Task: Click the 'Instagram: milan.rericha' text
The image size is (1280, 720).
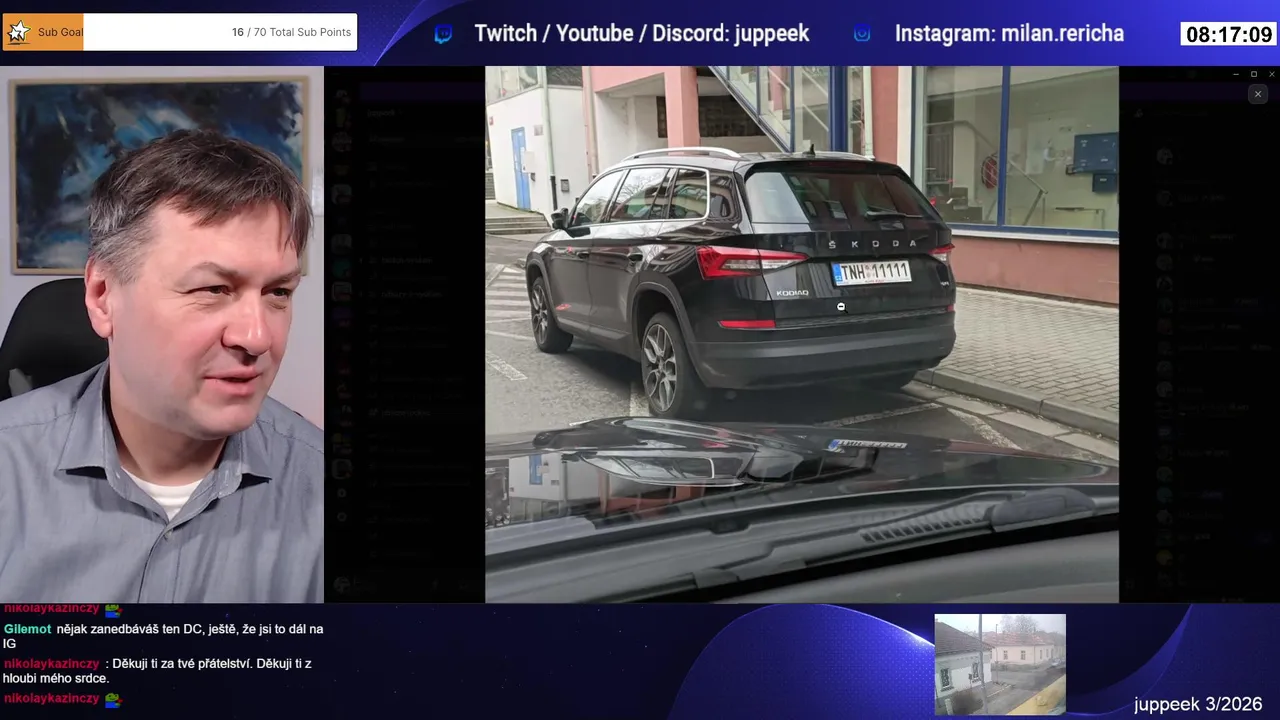Action: (x=1009, y=34)
